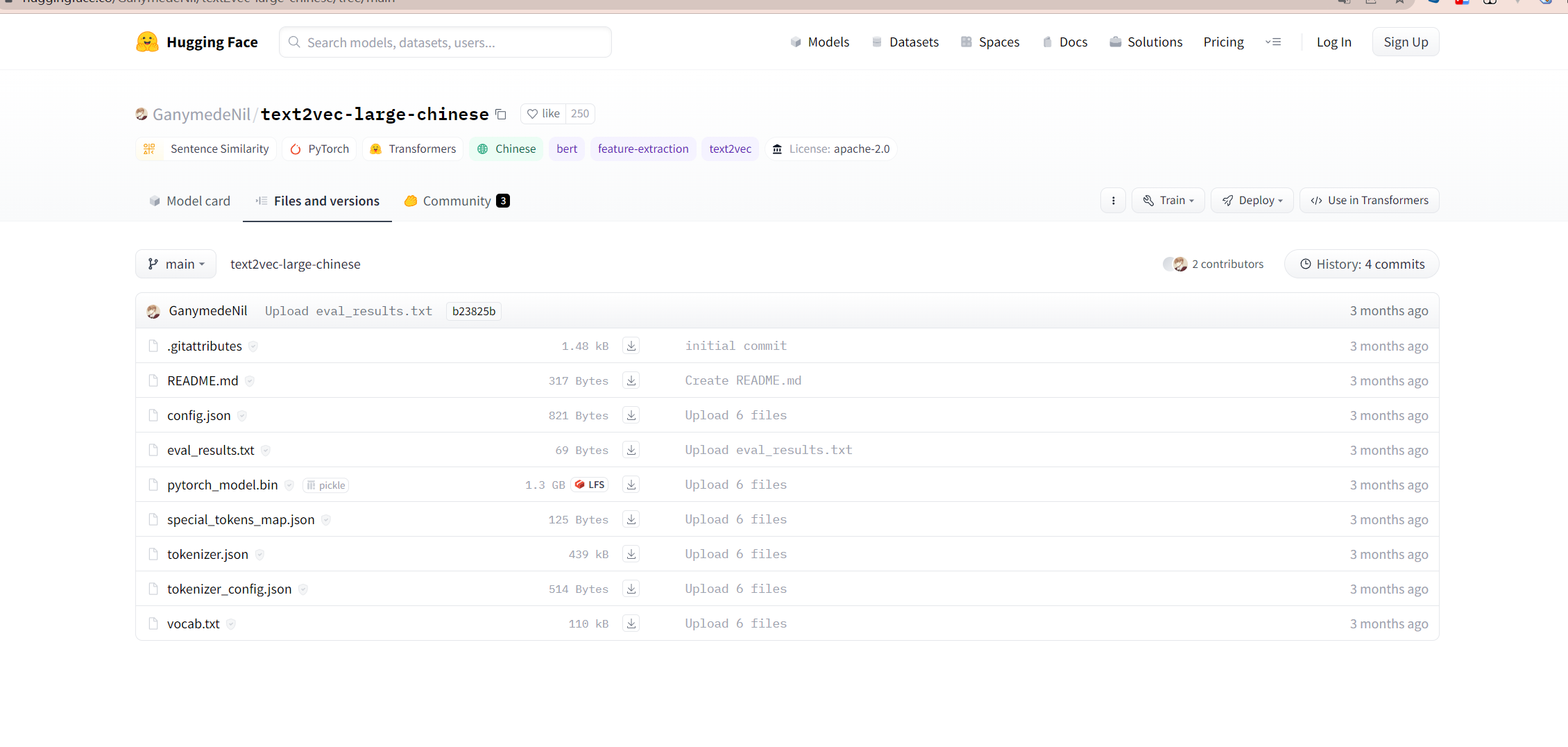Download tokenizer.json using its download icon
Screen dimensions: 1568x747
point(631,554)
